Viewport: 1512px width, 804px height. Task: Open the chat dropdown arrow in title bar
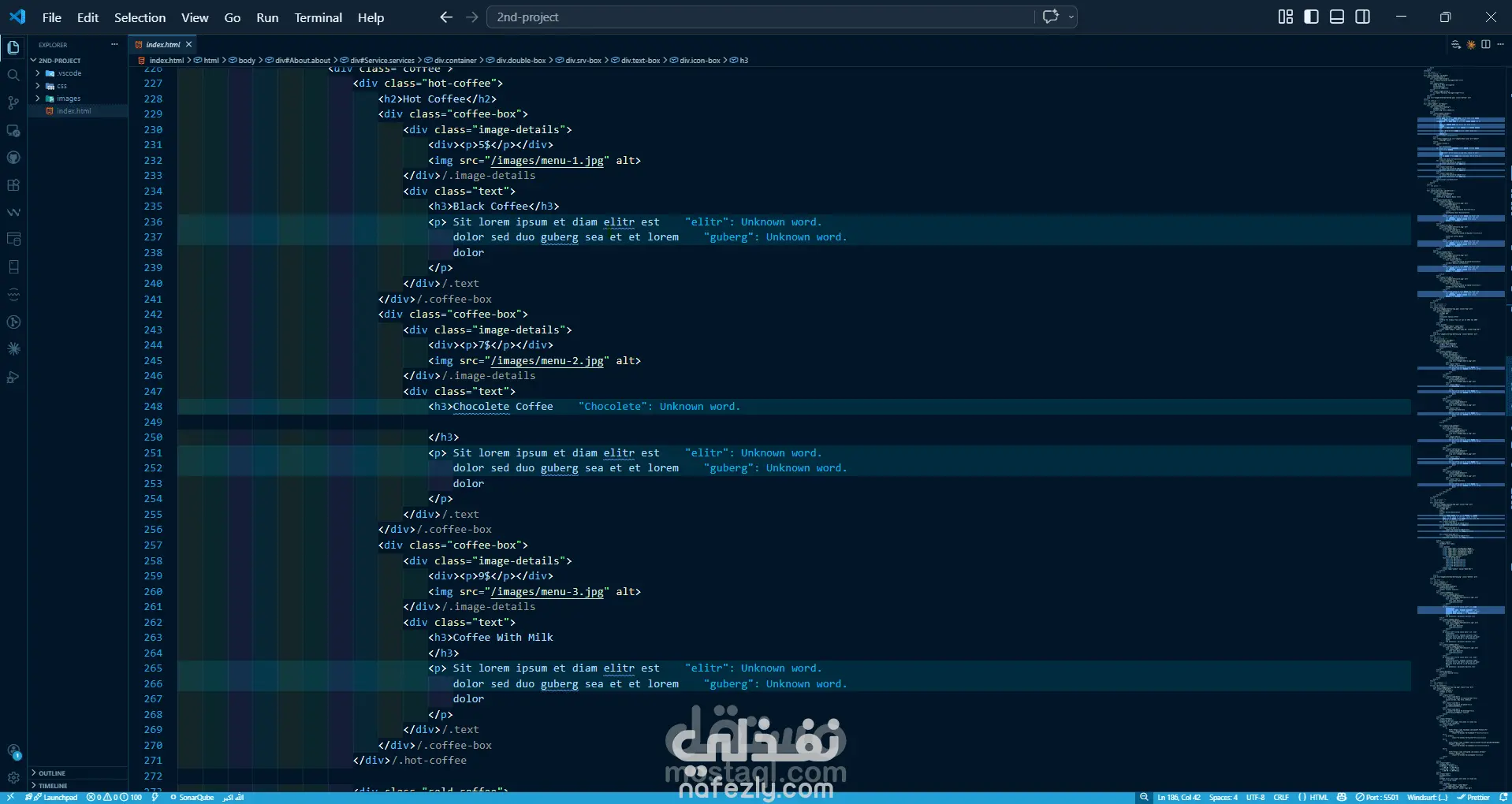1071,17
